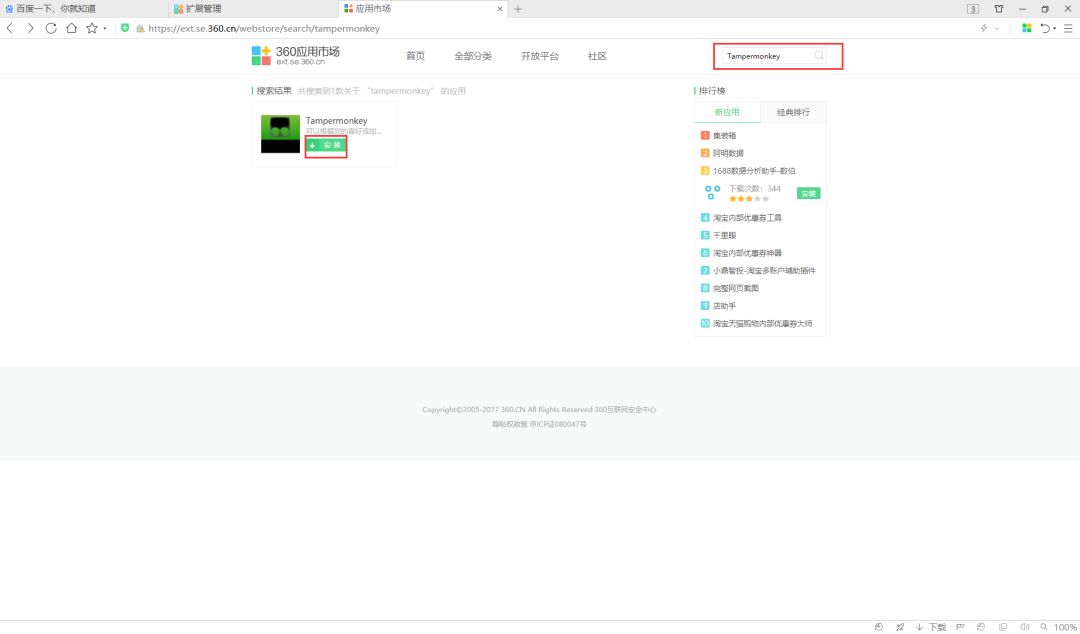Go forward with the browser forward arrow
This screenshot has height=634, width=1080.
(30, 28)
